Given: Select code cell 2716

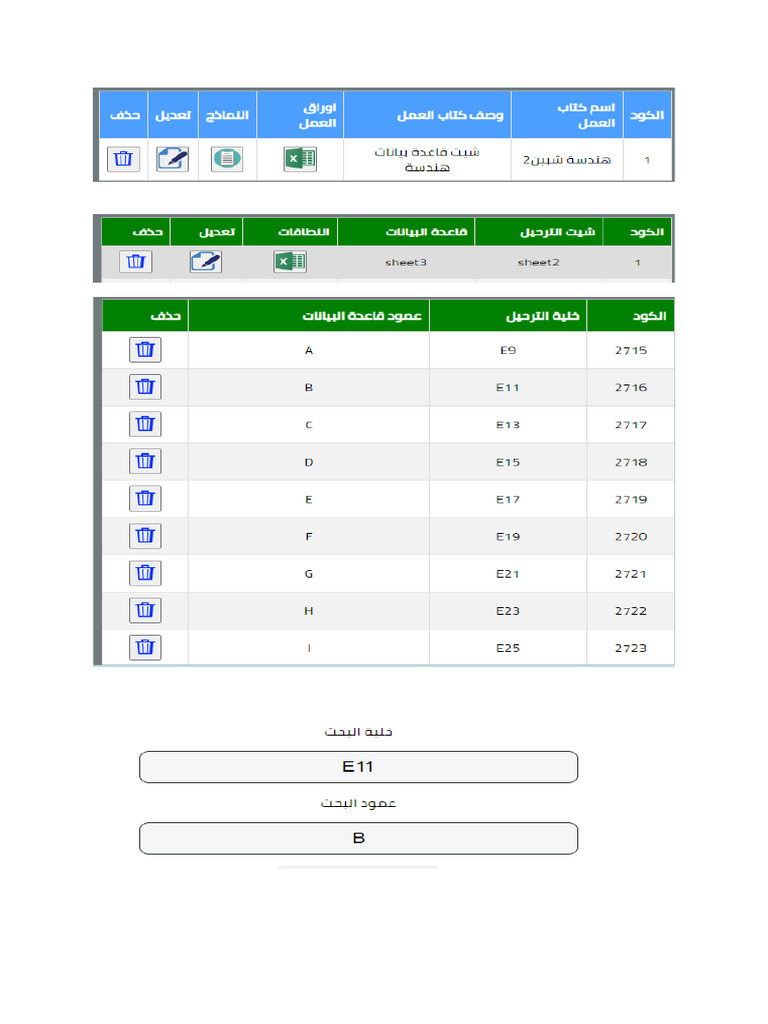Looking at the screenshot, I should [631, 388].
